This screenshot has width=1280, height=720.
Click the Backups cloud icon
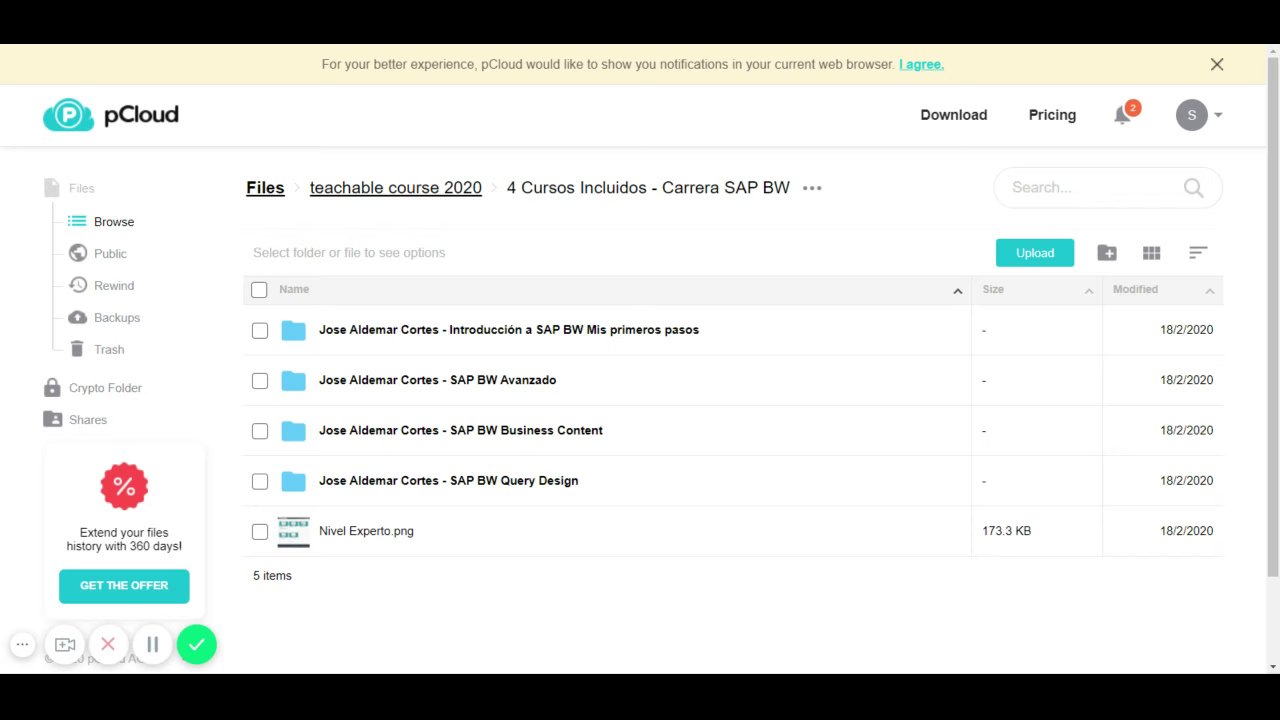point(77,317)
